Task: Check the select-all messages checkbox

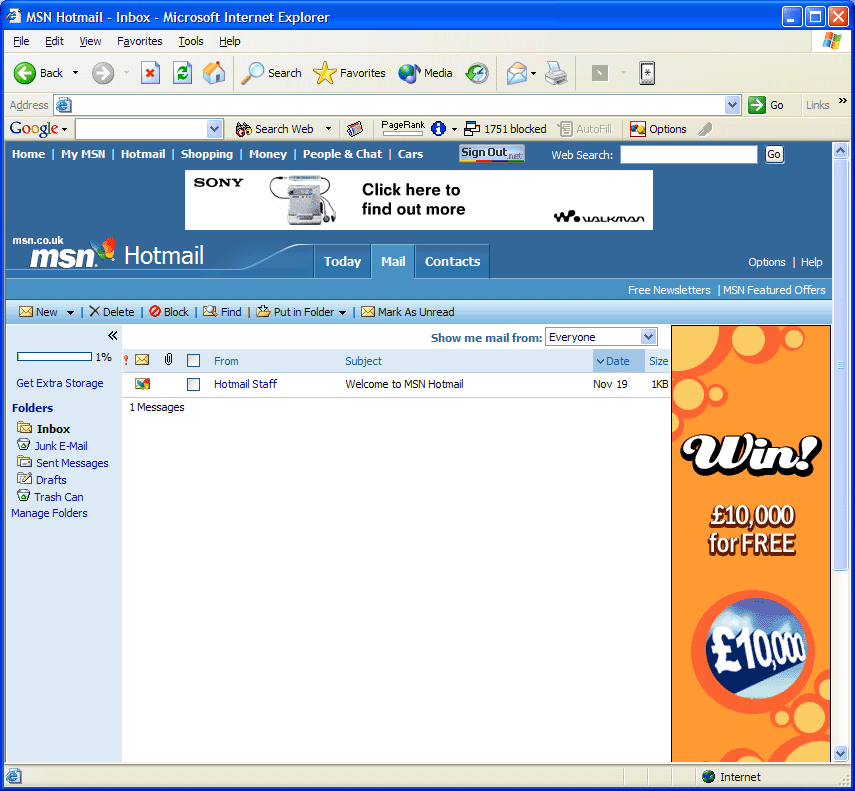Action: (193, 360)
